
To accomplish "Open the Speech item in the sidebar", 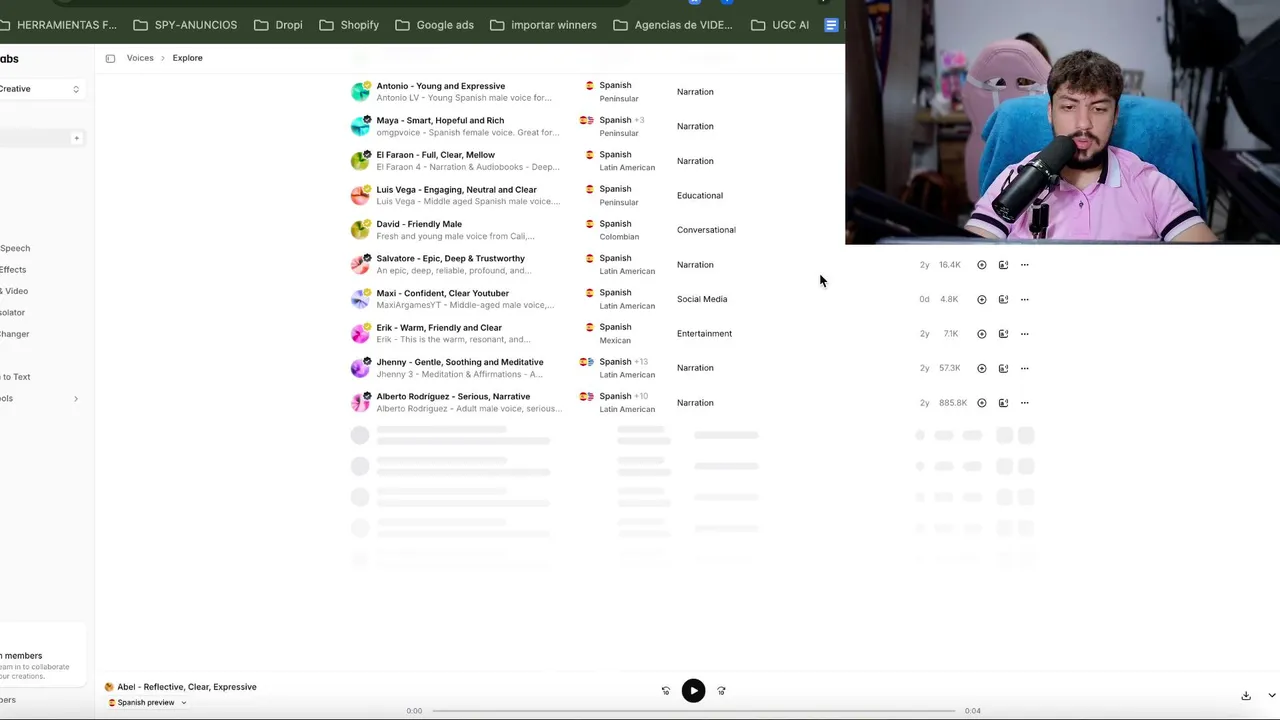I will [15, 248].
